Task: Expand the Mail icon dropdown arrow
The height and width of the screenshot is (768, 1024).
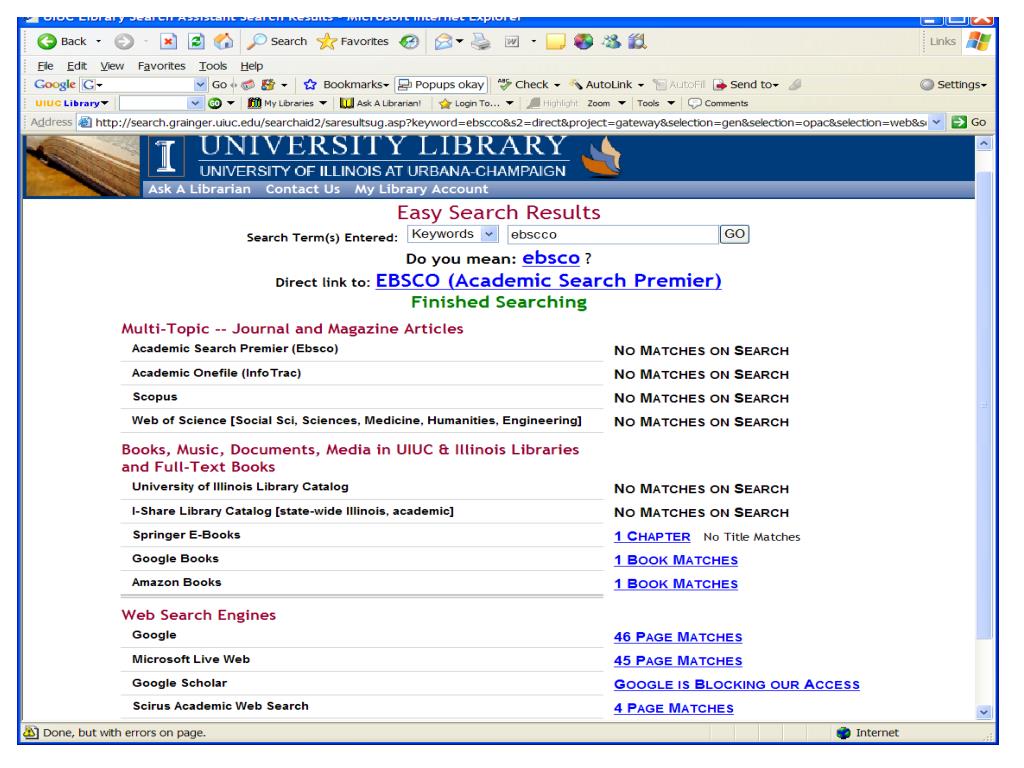Action: pos(460,42)
